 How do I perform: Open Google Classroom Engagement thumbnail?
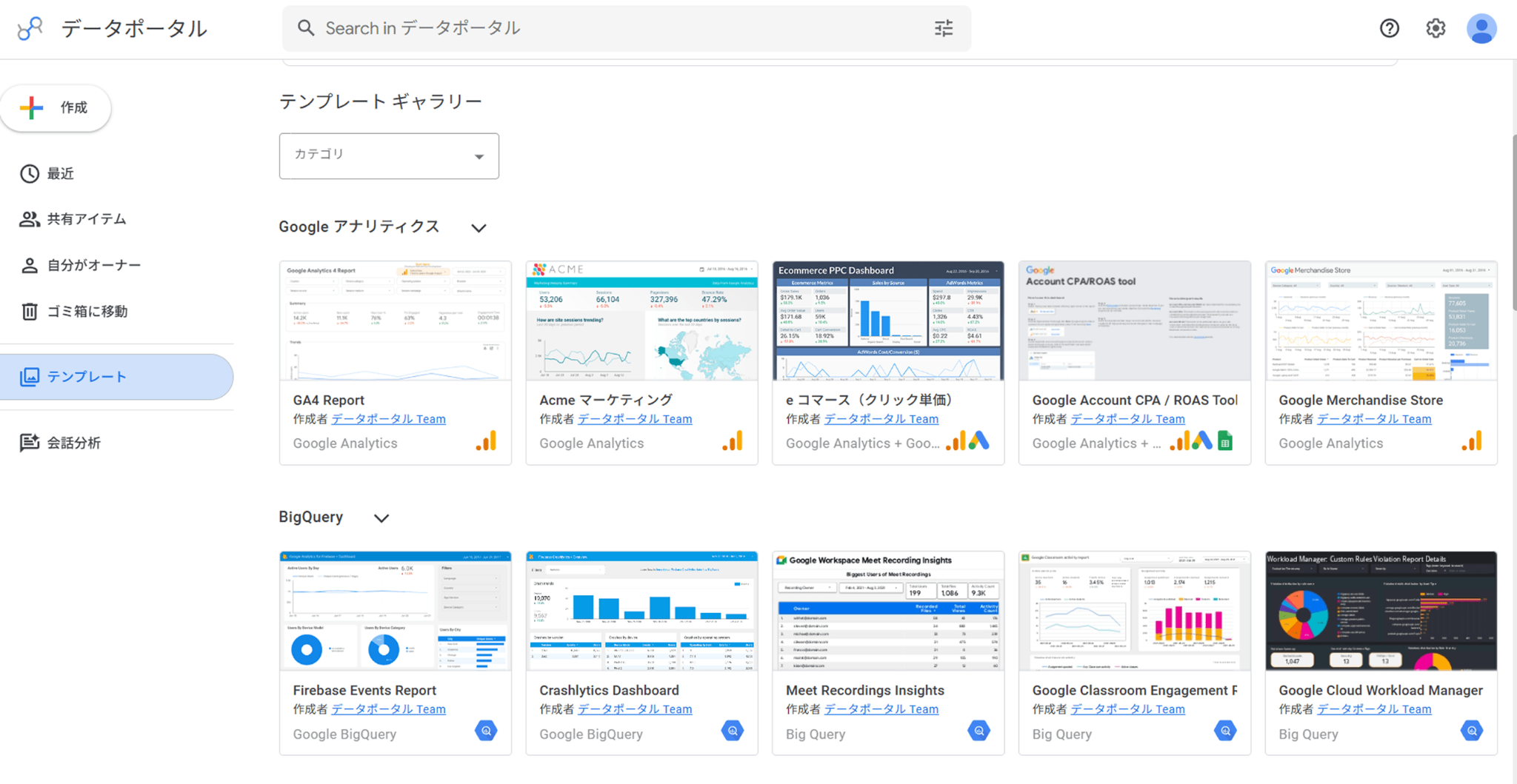point(1135,611)
